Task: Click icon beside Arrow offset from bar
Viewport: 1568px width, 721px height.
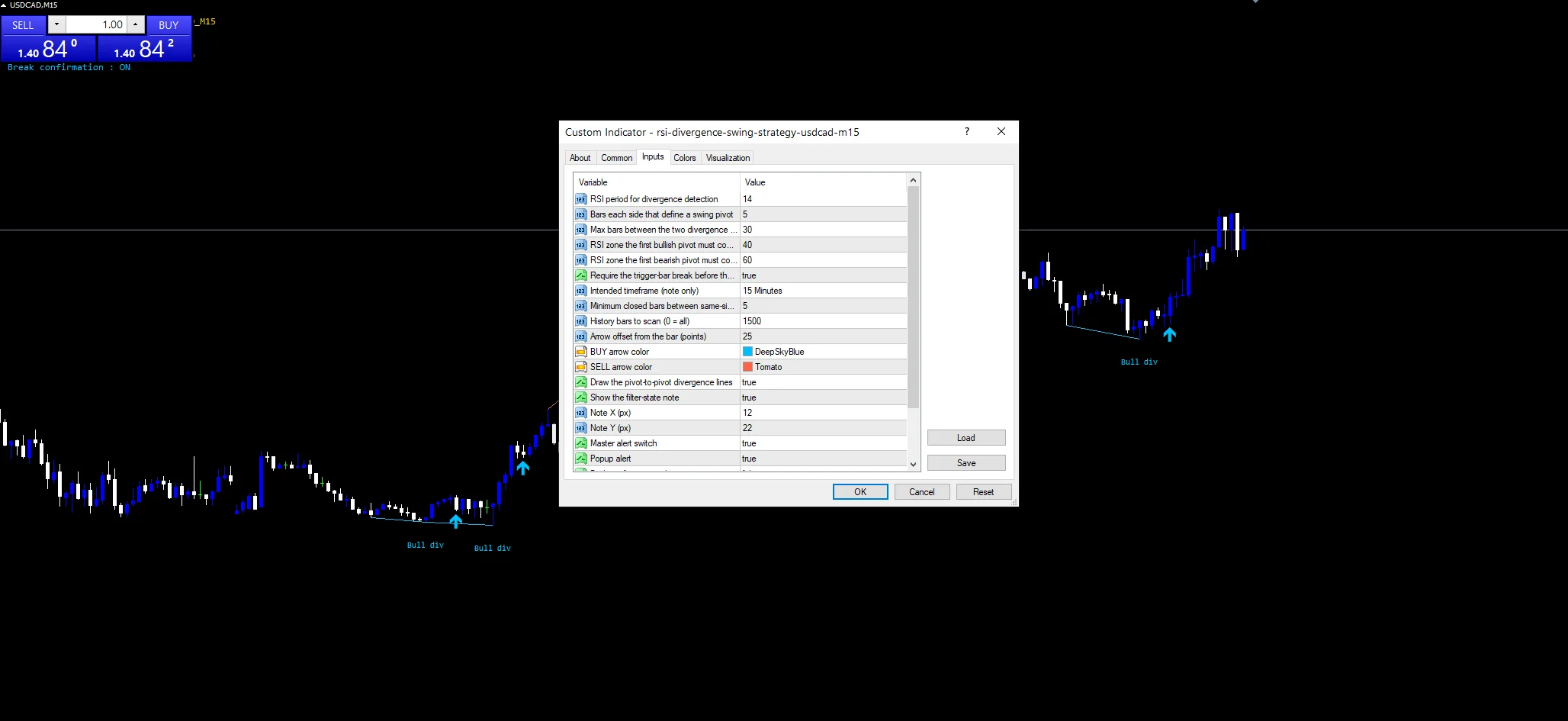Action: point(581,336)
